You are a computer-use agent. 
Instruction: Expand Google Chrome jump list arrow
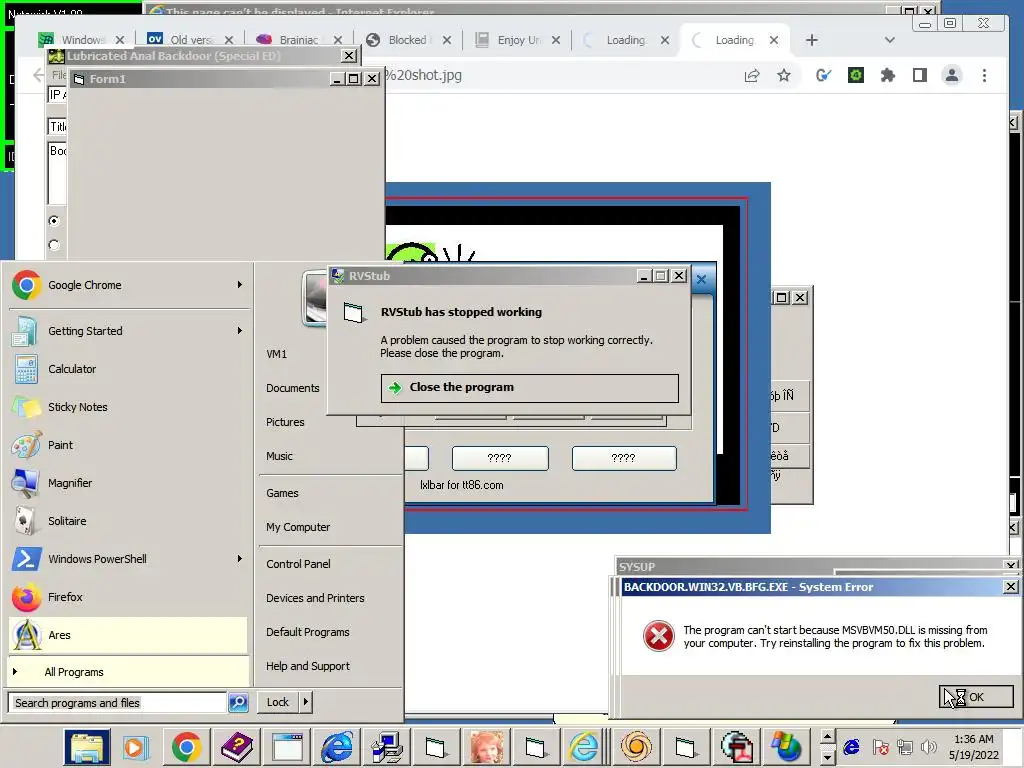(240, 285)
